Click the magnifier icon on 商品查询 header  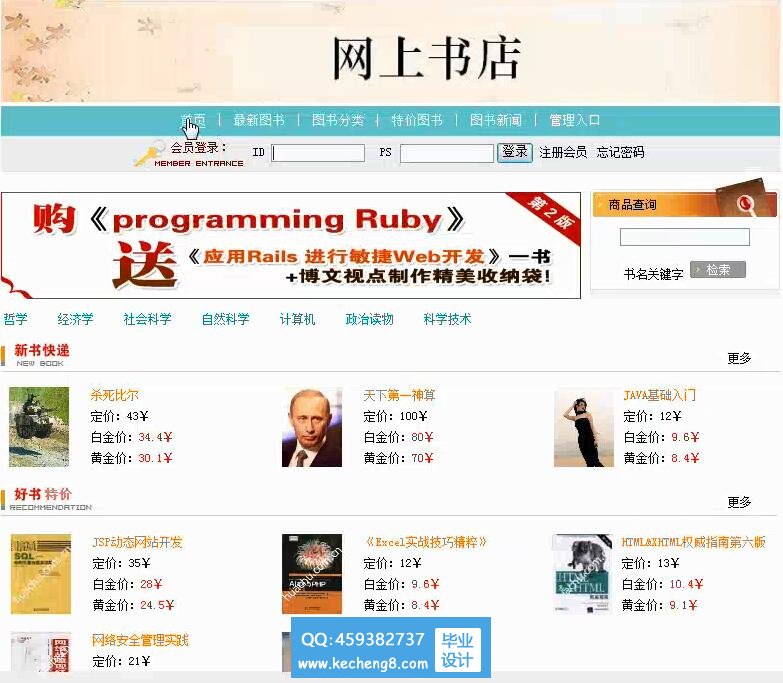click(745, 204)
